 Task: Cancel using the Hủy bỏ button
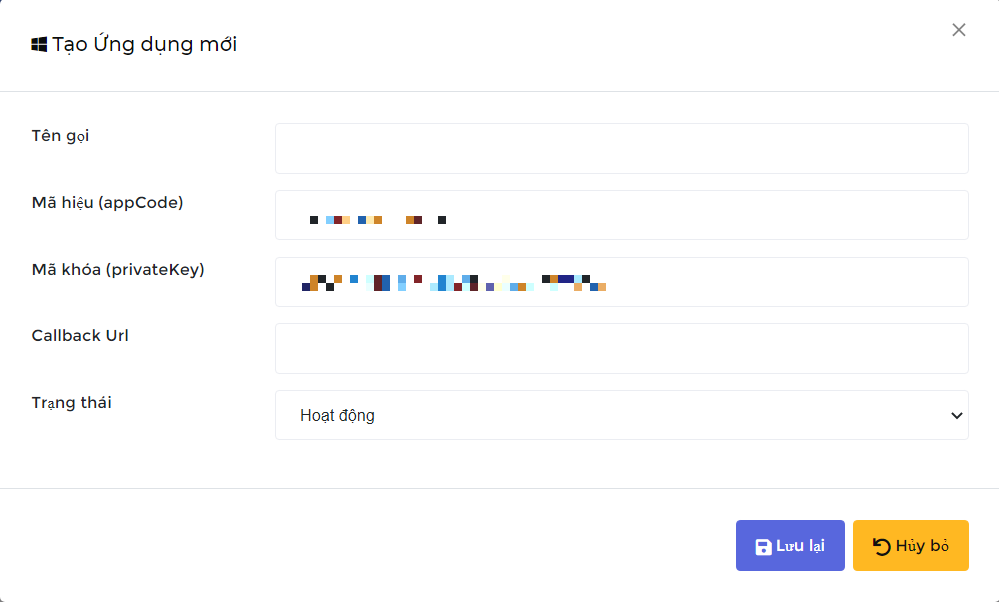point(910,545)
